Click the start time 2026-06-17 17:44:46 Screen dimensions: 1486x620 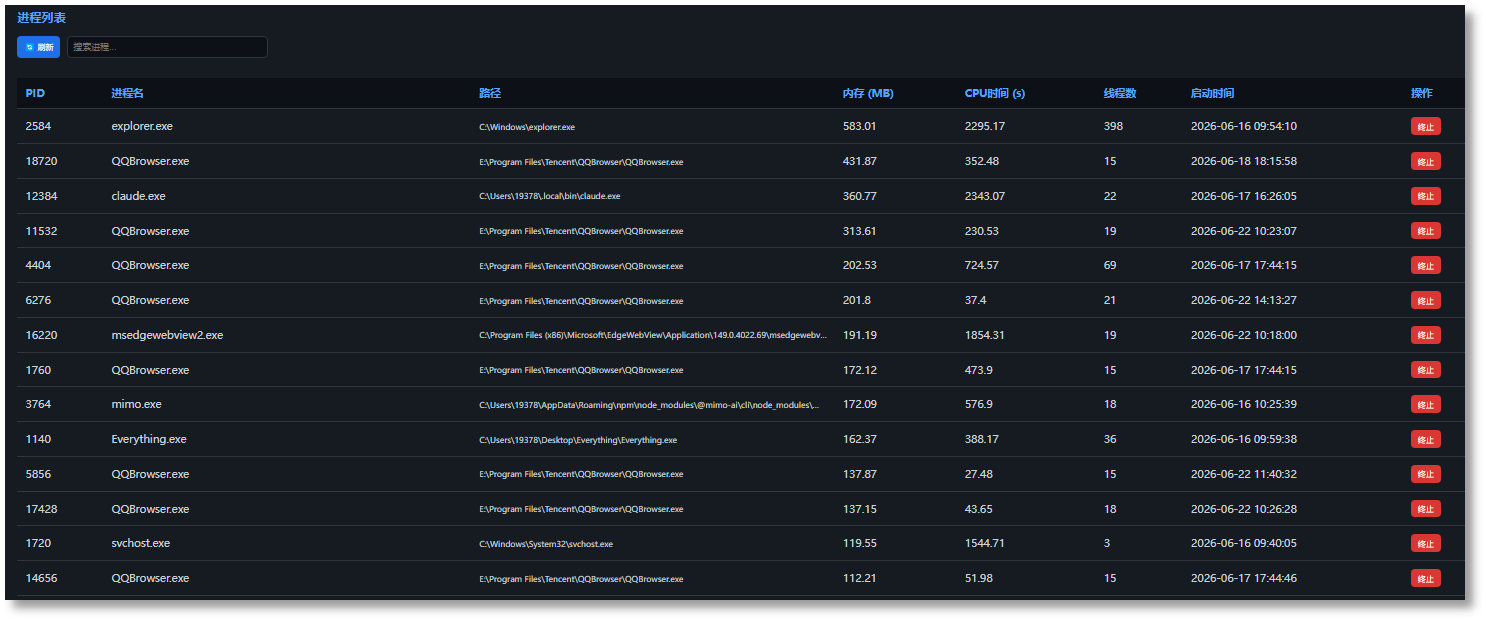coord(1243,578)
